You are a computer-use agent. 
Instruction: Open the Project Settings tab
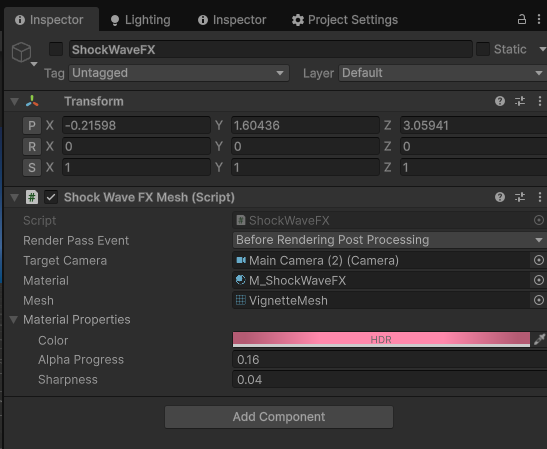click(x=345, y=20)
